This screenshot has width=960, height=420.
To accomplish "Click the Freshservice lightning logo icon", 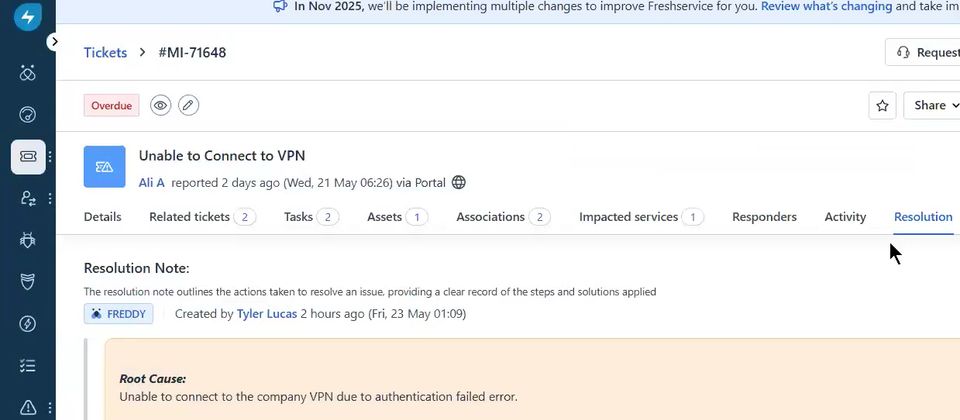I will pyautogui.click(x=28, y=16).
